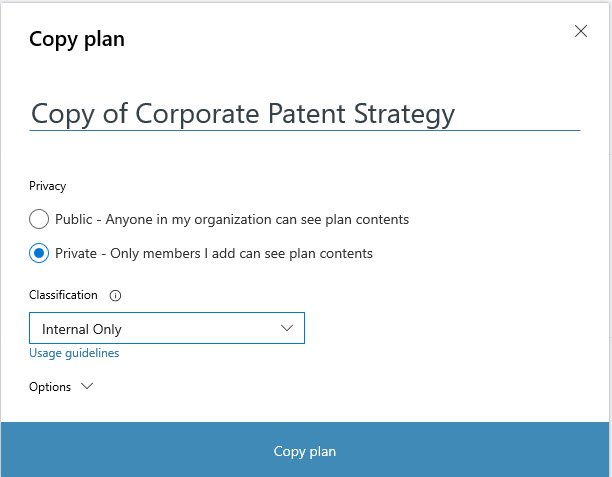The height and width of the screenshot is (477, 612).
Task: Click the Copy plan dialog title
Action: click(77, 40)
